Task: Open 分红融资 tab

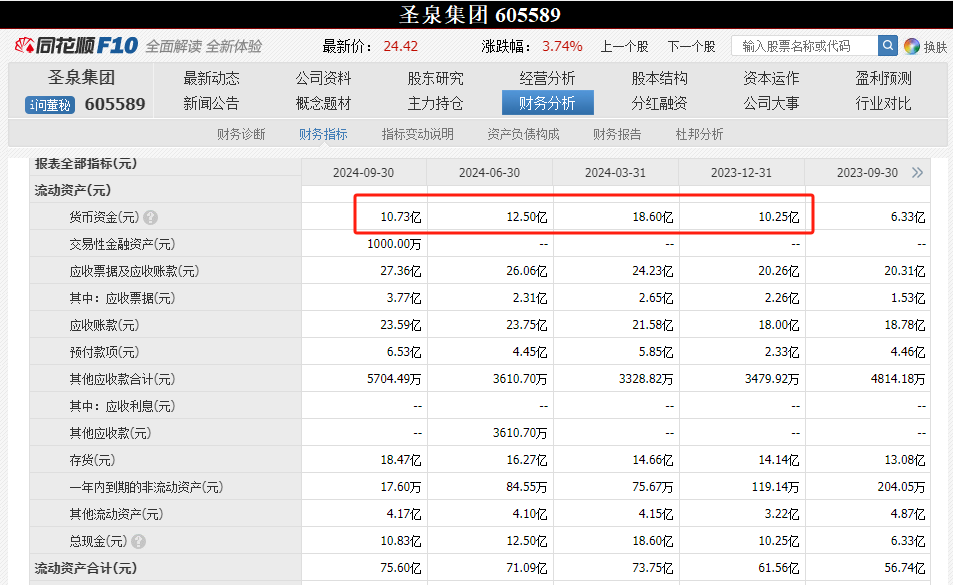Action: (659, 104)
